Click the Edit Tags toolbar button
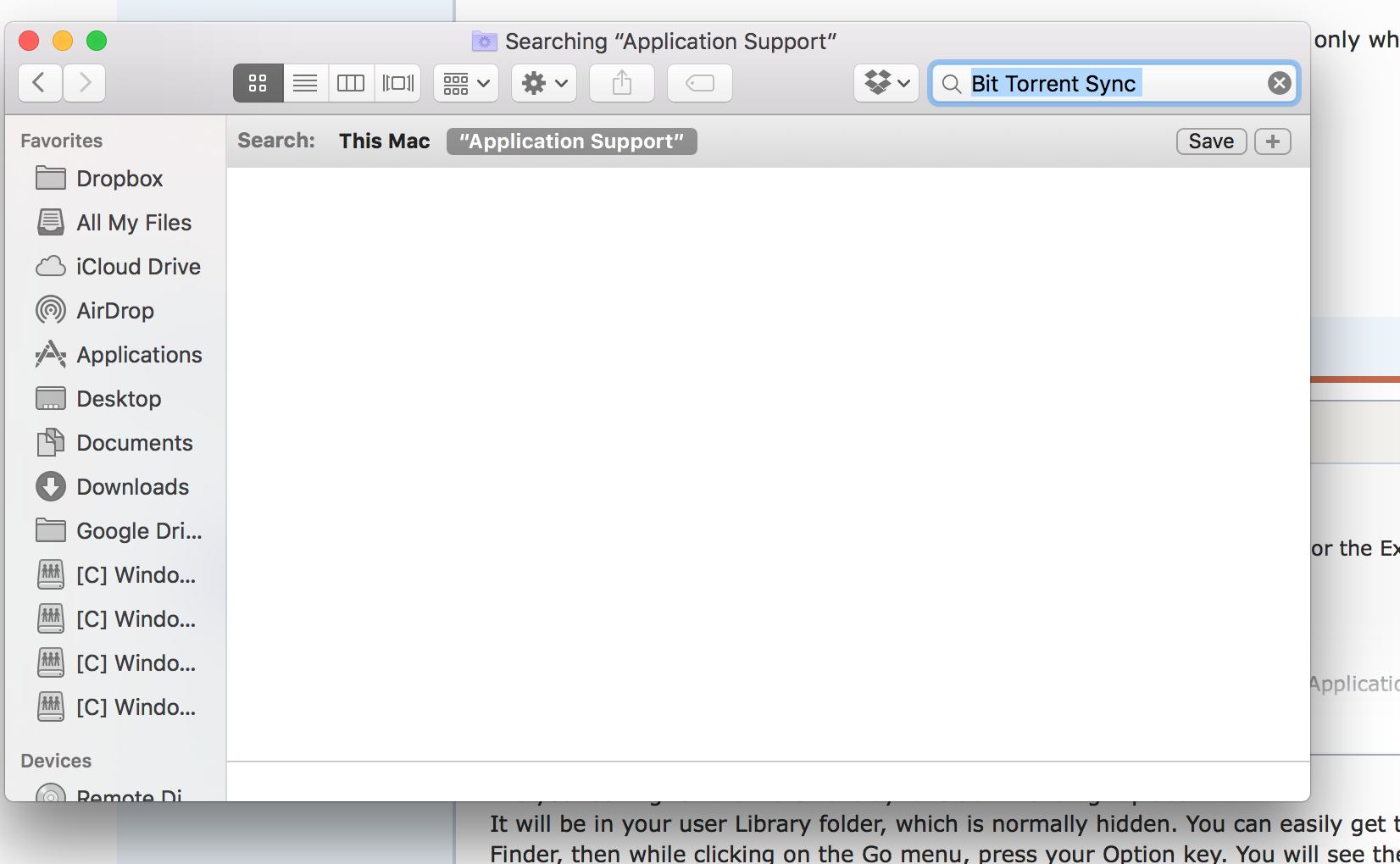 coord(700,83)
